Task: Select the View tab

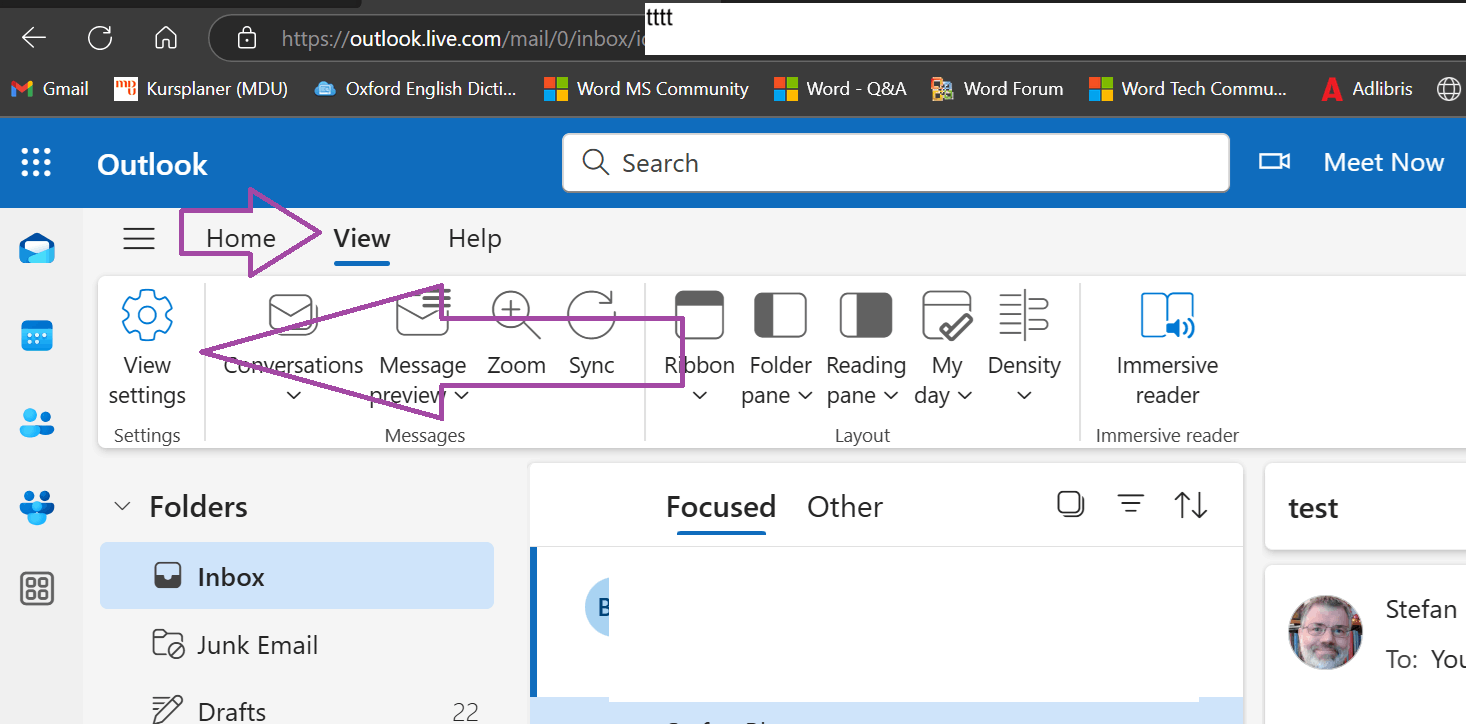Action: click(362, 238)
